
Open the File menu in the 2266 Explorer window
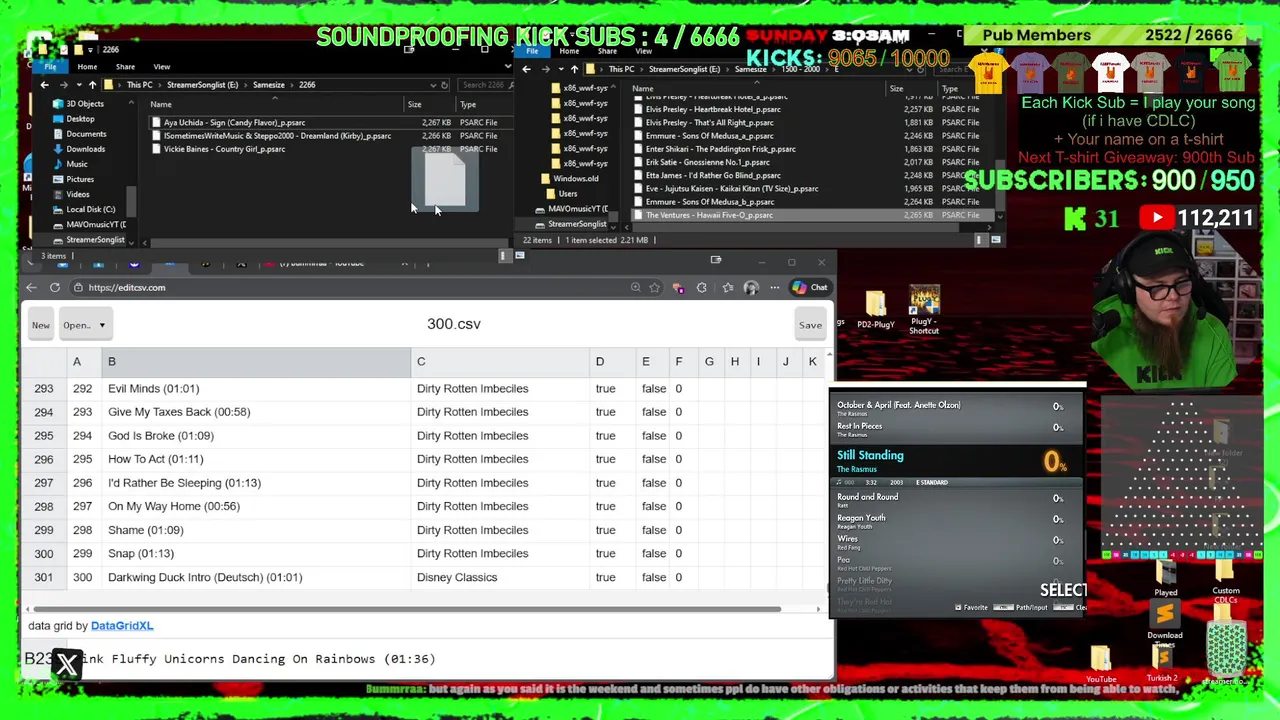(x=50, y=67)
